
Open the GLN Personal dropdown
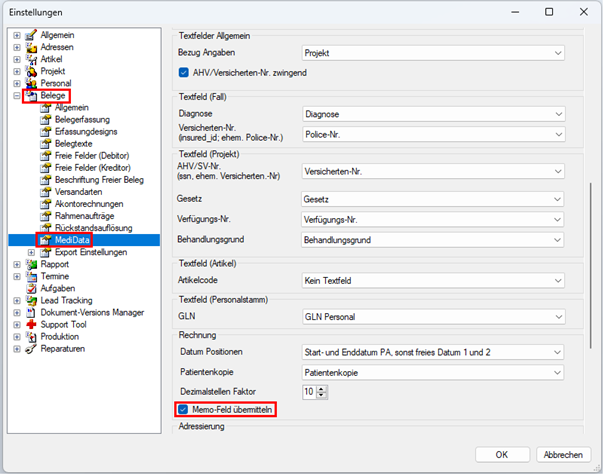click(x=433, y=317)
